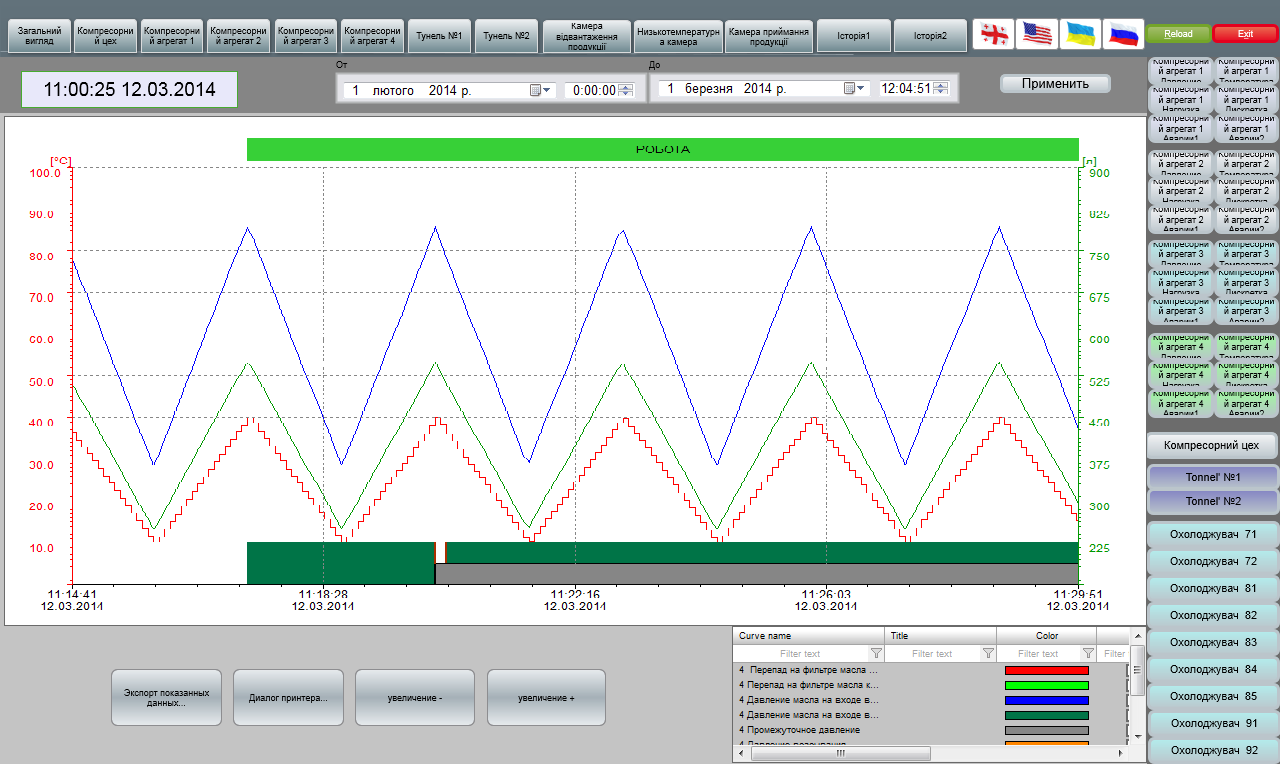Screen dimensions: 1280x764
Task: Click the 'увеличение +' zoom-in button
Action: (546, 697)
